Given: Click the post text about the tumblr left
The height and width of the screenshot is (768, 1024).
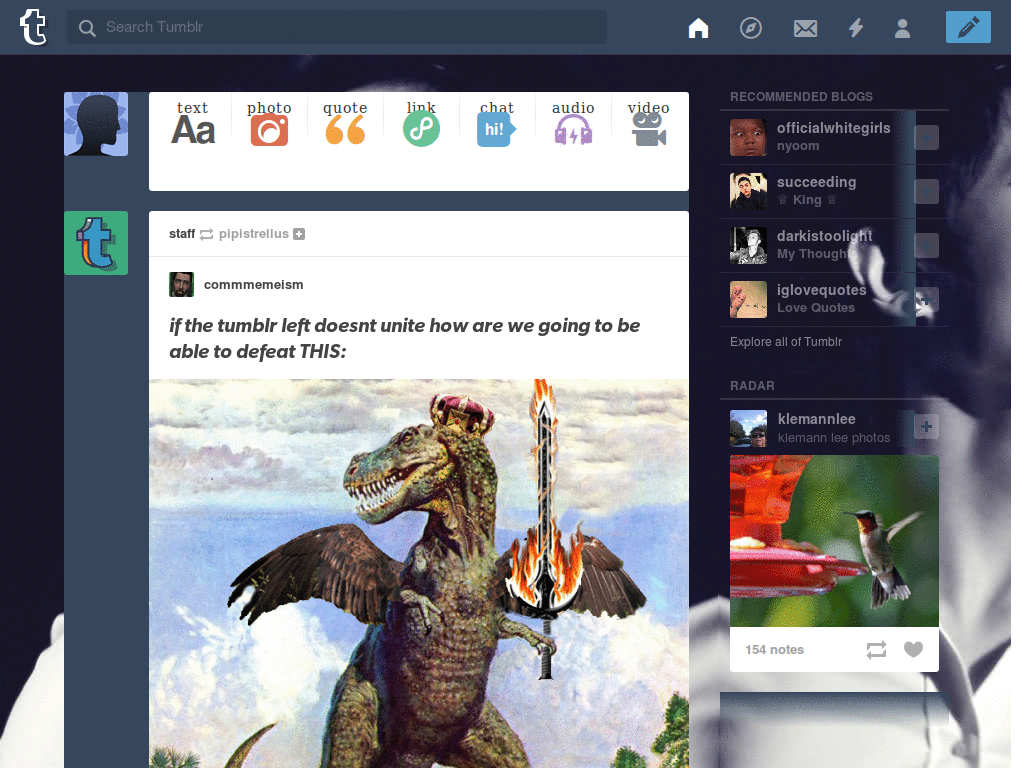Looking at the screenshot, I should [x=404, y=338].
